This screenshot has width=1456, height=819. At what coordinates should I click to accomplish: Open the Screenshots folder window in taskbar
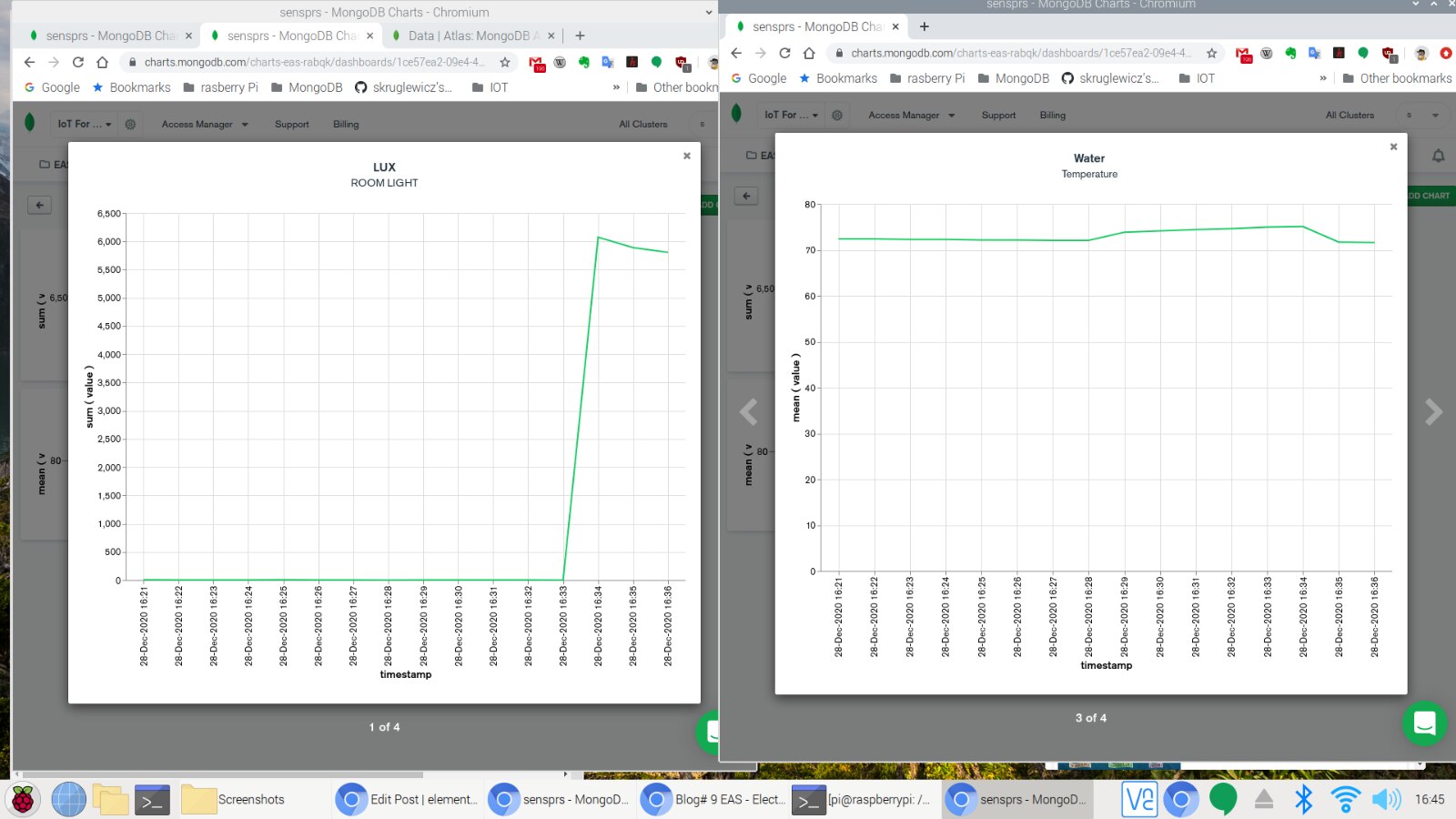pyautogui.click(x=233, y=800)
